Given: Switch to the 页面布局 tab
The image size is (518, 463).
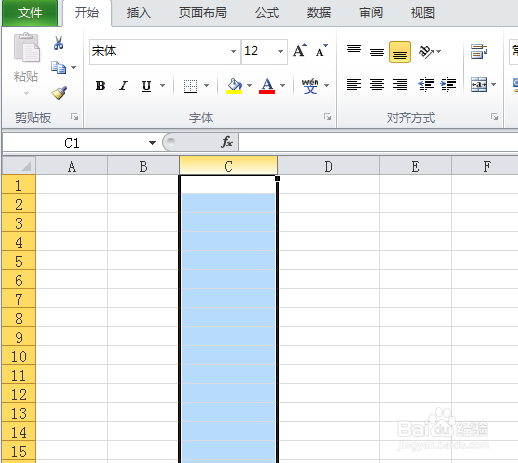Looking at the screenshot, I should pos(202,13).
